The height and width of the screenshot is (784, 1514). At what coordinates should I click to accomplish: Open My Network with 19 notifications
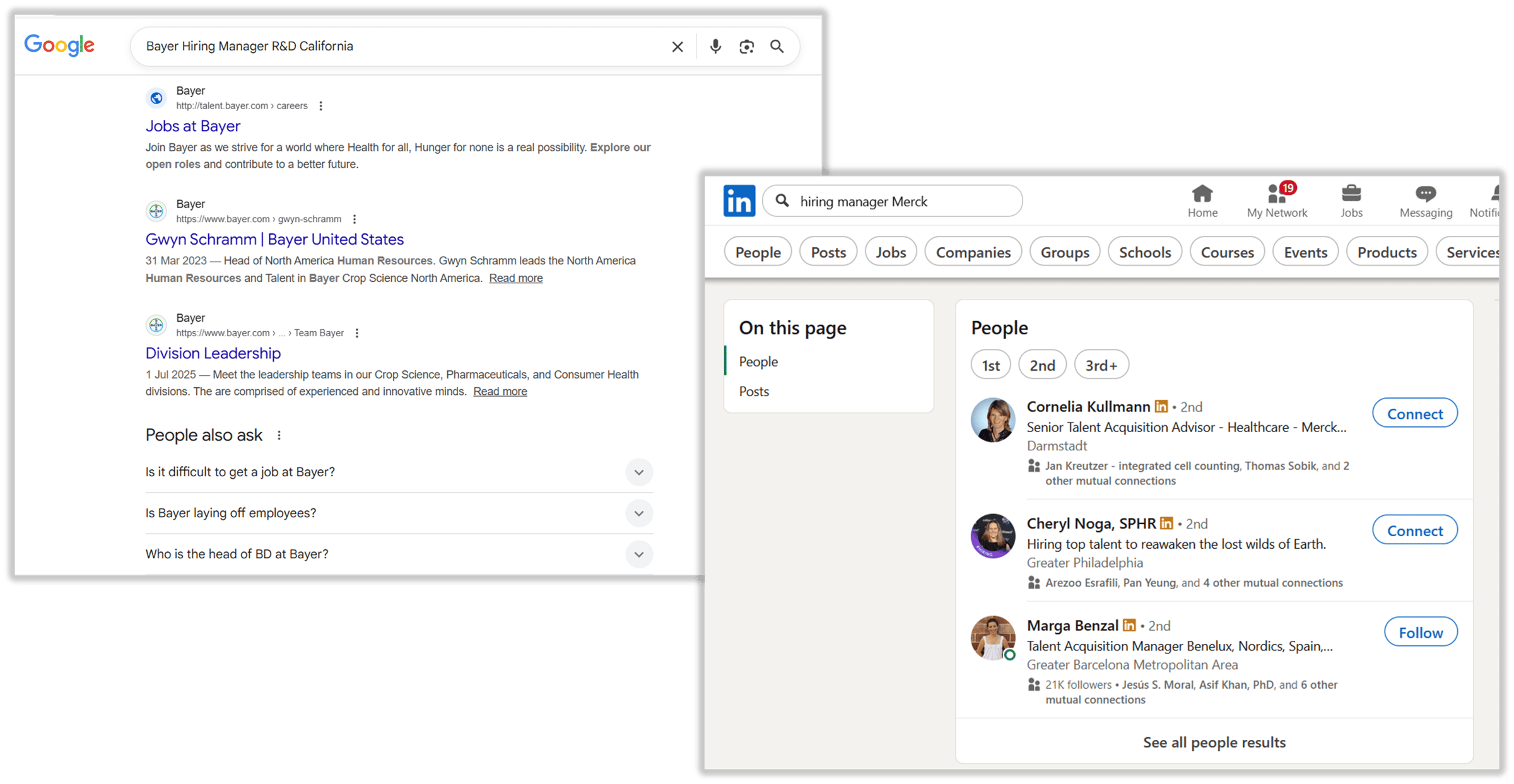(1277, 201)
